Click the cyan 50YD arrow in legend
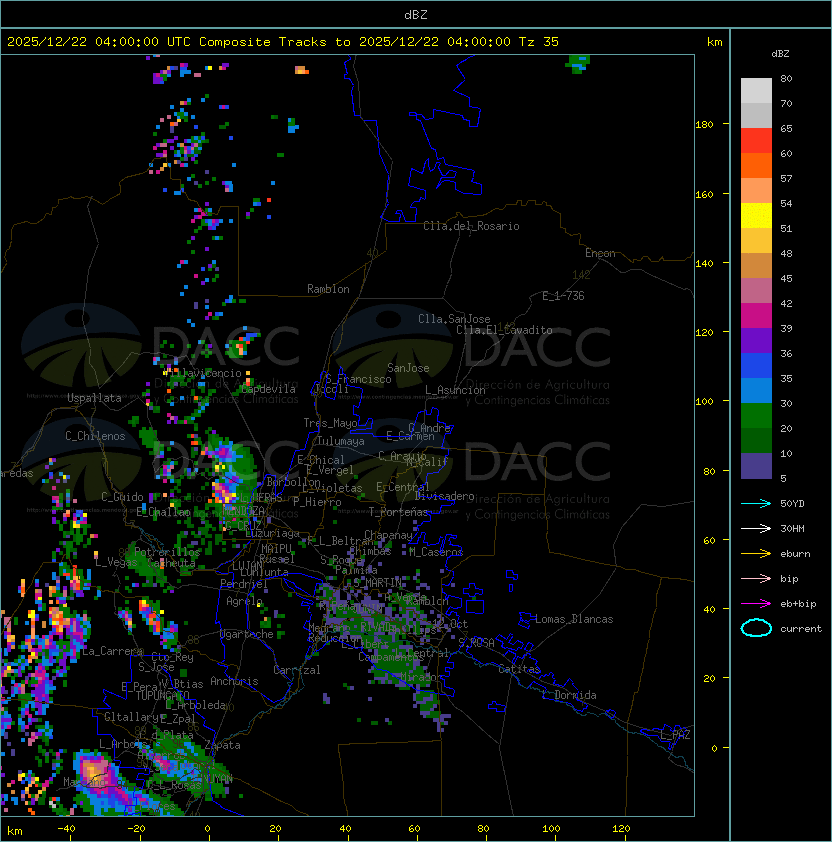The image size is (832, 842). click(x=756, y=504)
